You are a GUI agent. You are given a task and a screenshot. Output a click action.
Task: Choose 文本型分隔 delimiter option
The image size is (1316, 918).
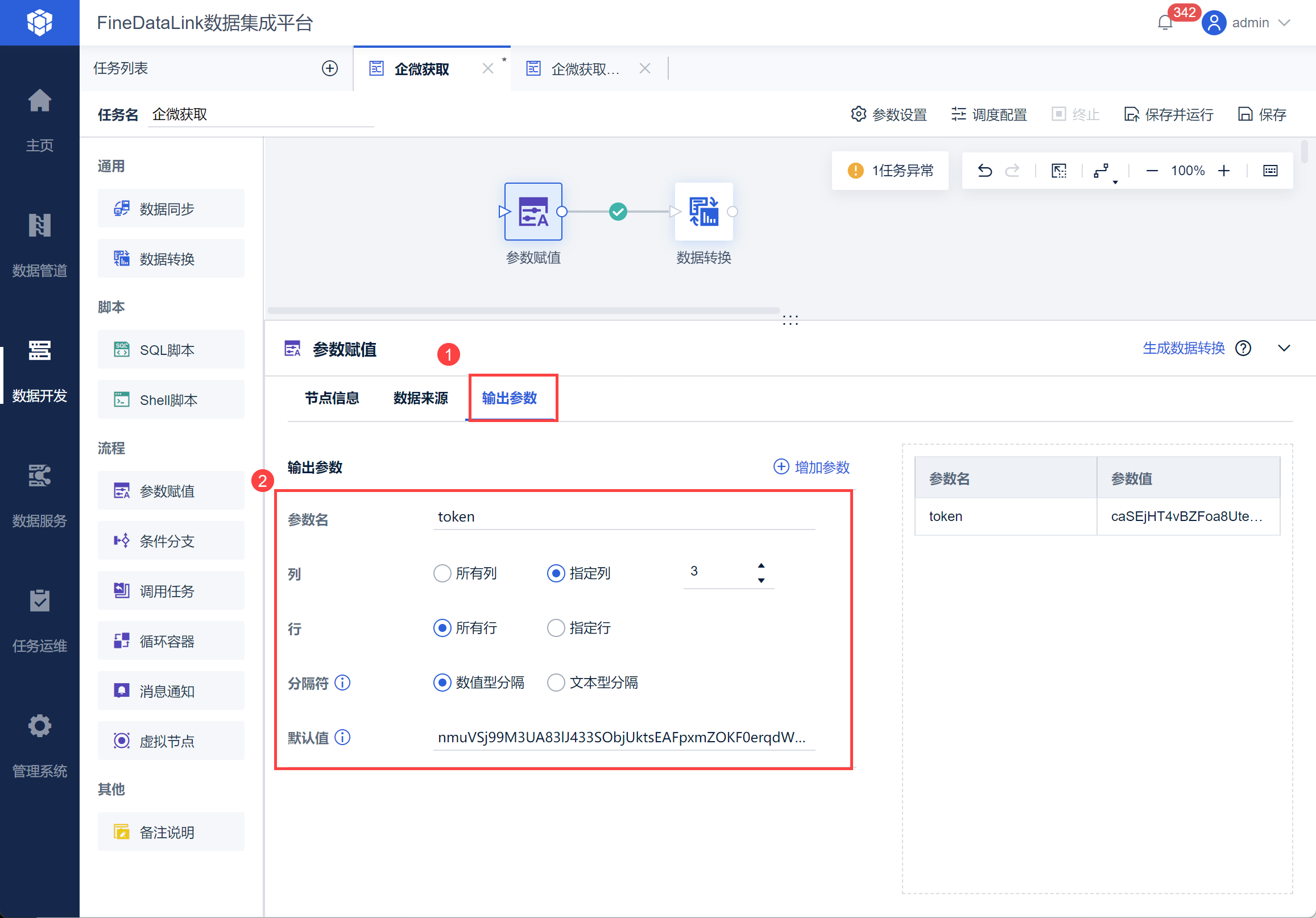(556, 683)
